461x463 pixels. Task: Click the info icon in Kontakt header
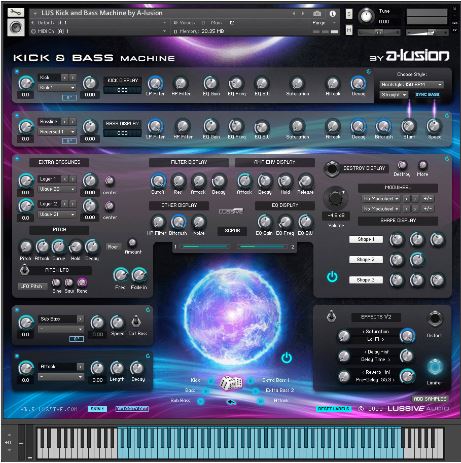332,14
